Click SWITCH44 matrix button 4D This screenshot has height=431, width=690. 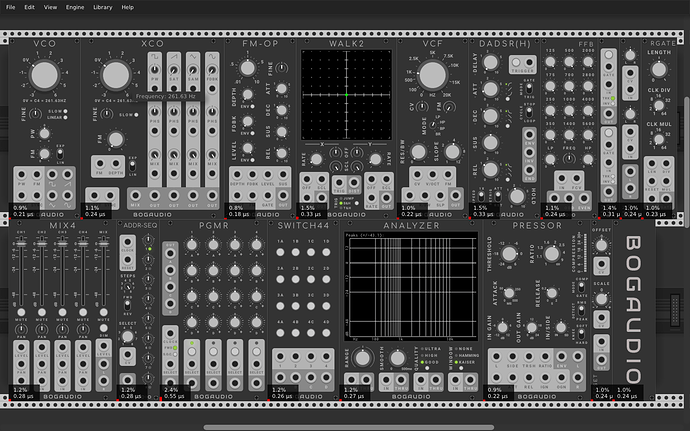pos(326,333)
